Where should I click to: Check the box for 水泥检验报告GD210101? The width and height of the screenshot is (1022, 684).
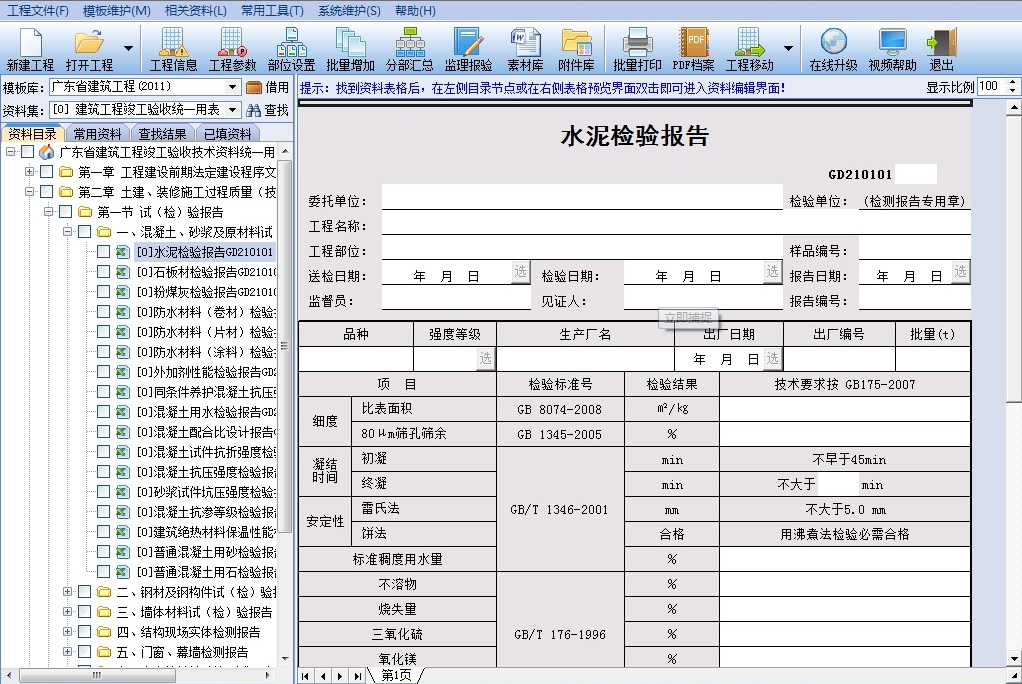(x=103, y=252)
